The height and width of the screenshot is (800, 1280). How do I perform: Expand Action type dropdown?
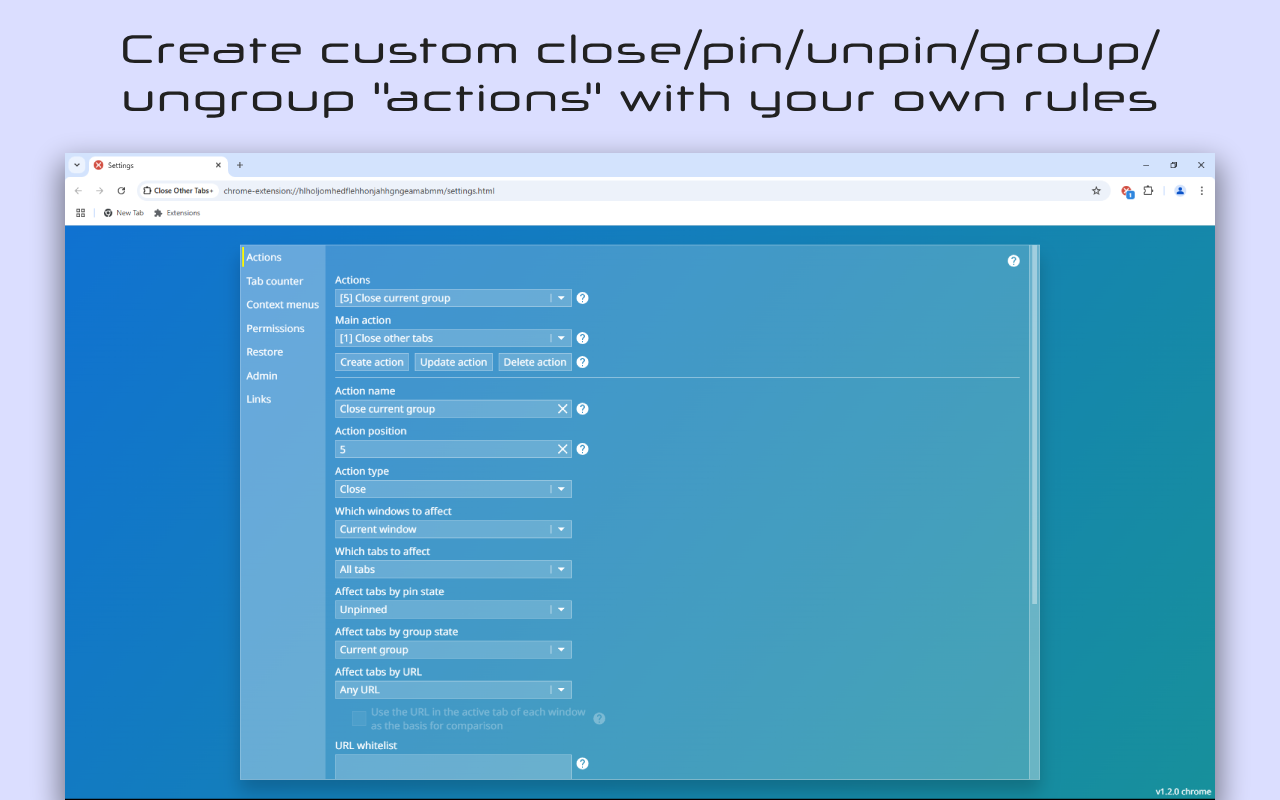pyautogui.click(x=453, y=489)
